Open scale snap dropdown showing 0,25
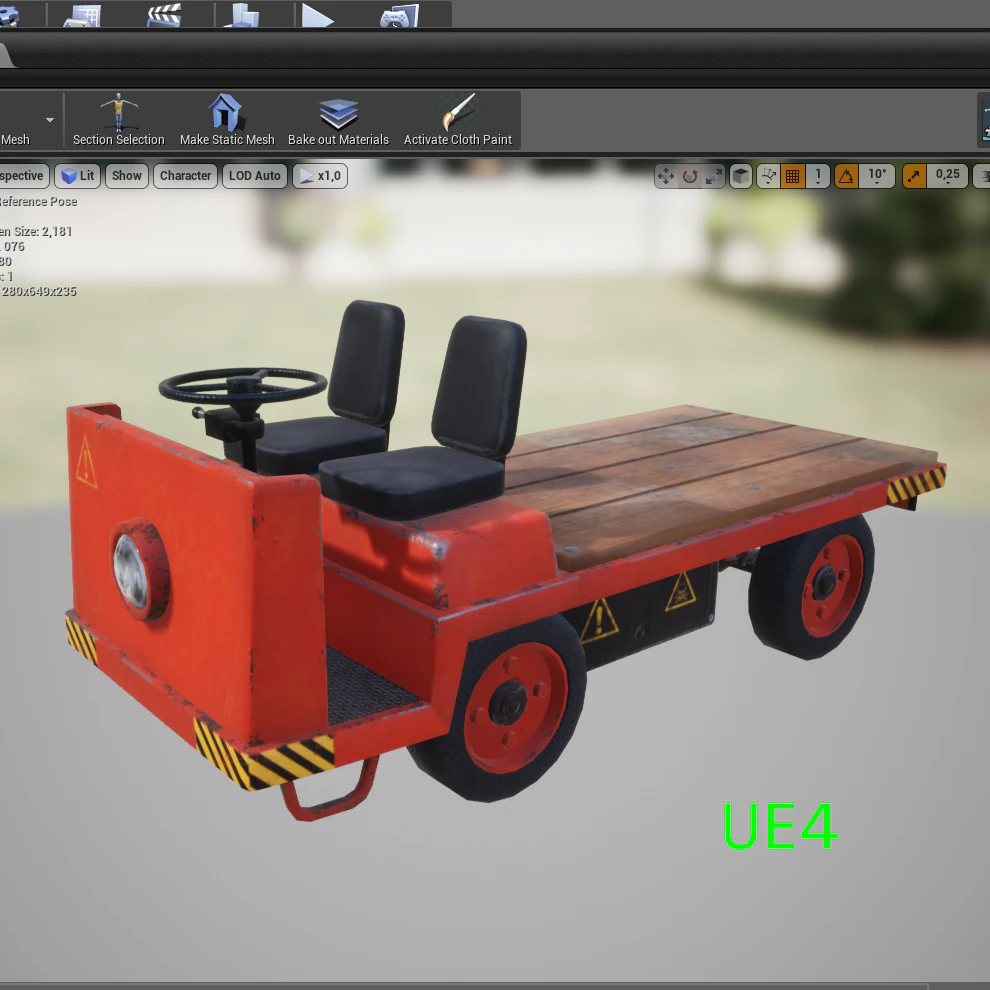This screenshot has width=990, height=990. coord(948,176)
